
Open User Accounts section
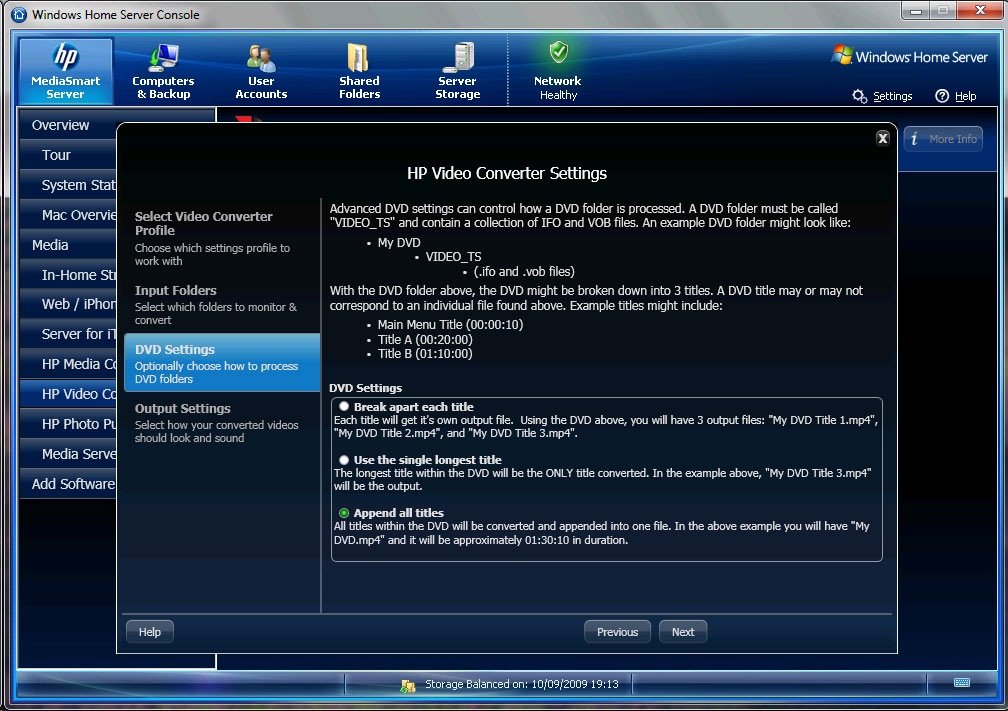(261, 71)
